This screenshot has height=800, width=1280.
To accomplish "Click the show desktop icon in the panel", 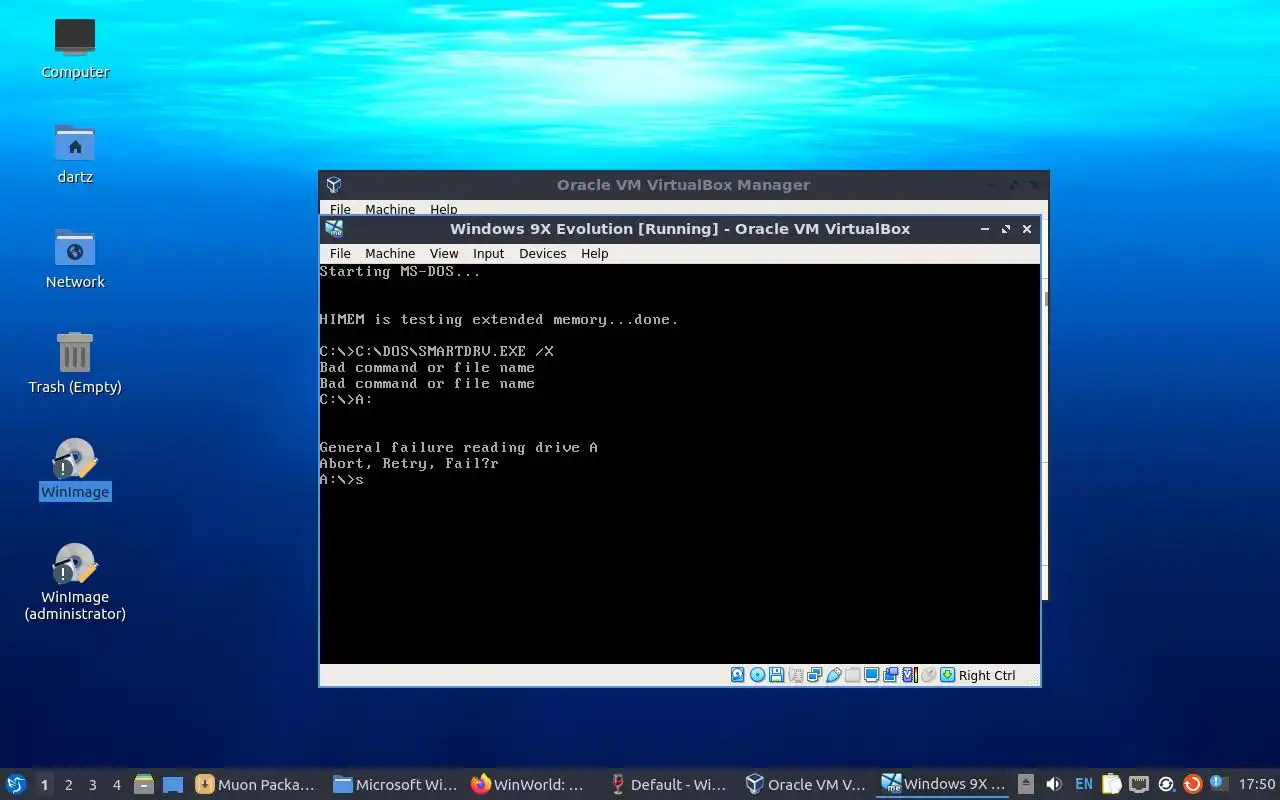I will pos(173,785).
